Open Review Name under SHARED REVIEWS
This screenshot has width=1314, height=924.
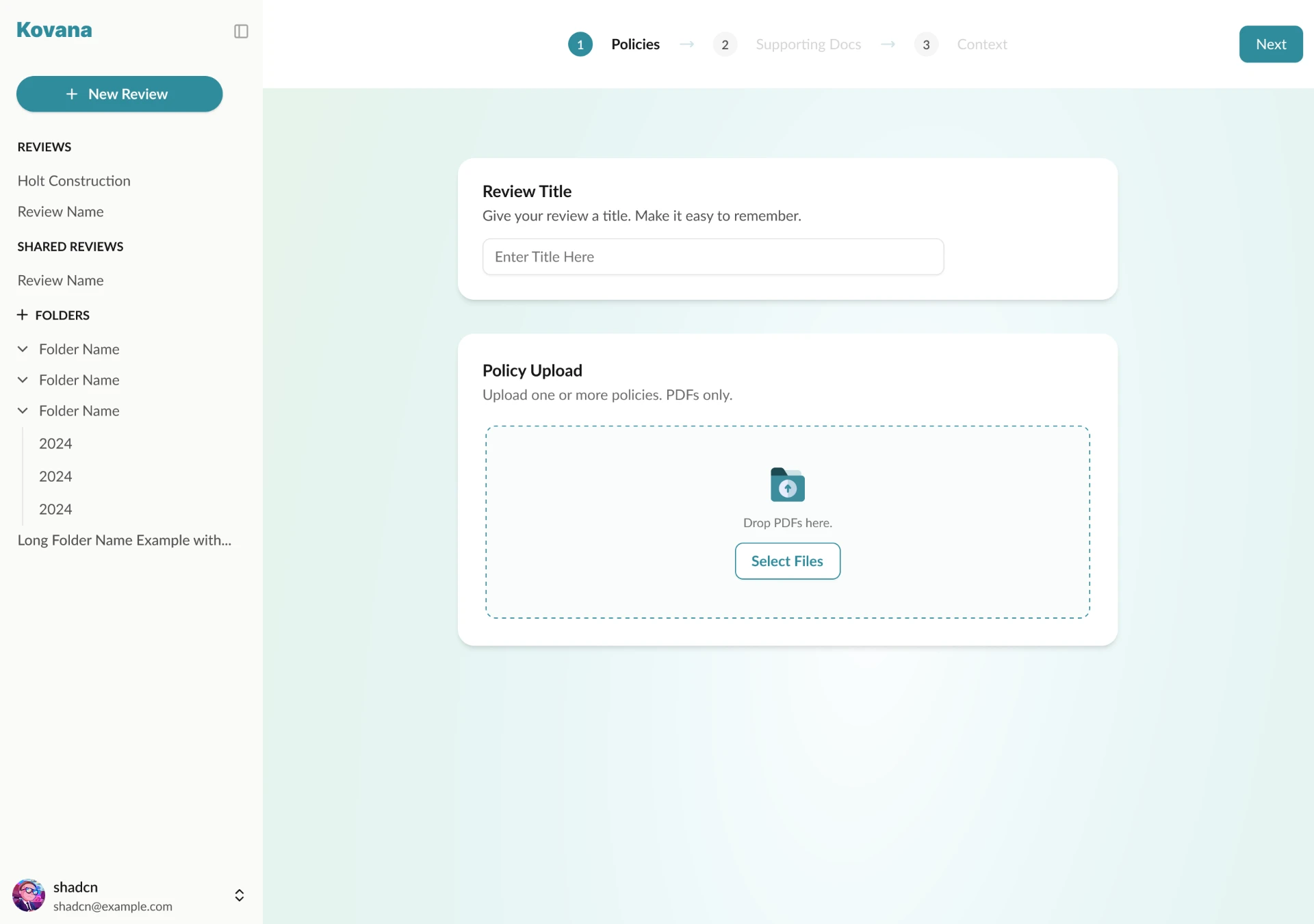(61, 281)
